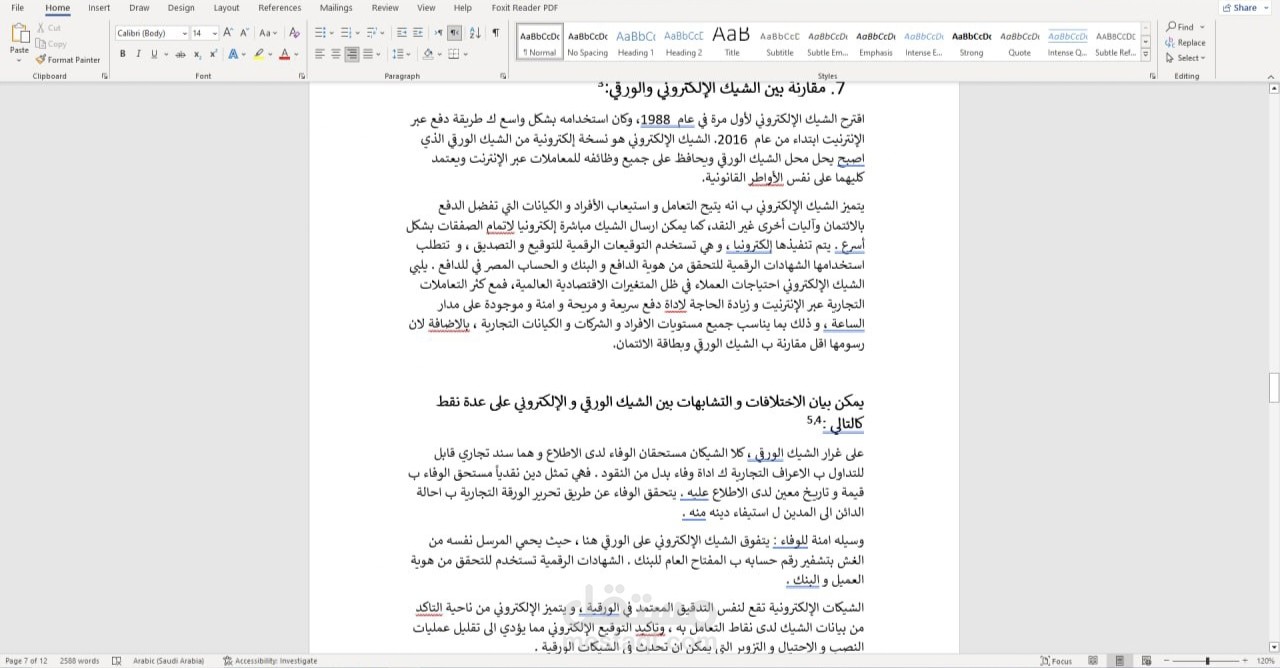
Task: Open the Font dialog launcher
Action: point(301,76)
